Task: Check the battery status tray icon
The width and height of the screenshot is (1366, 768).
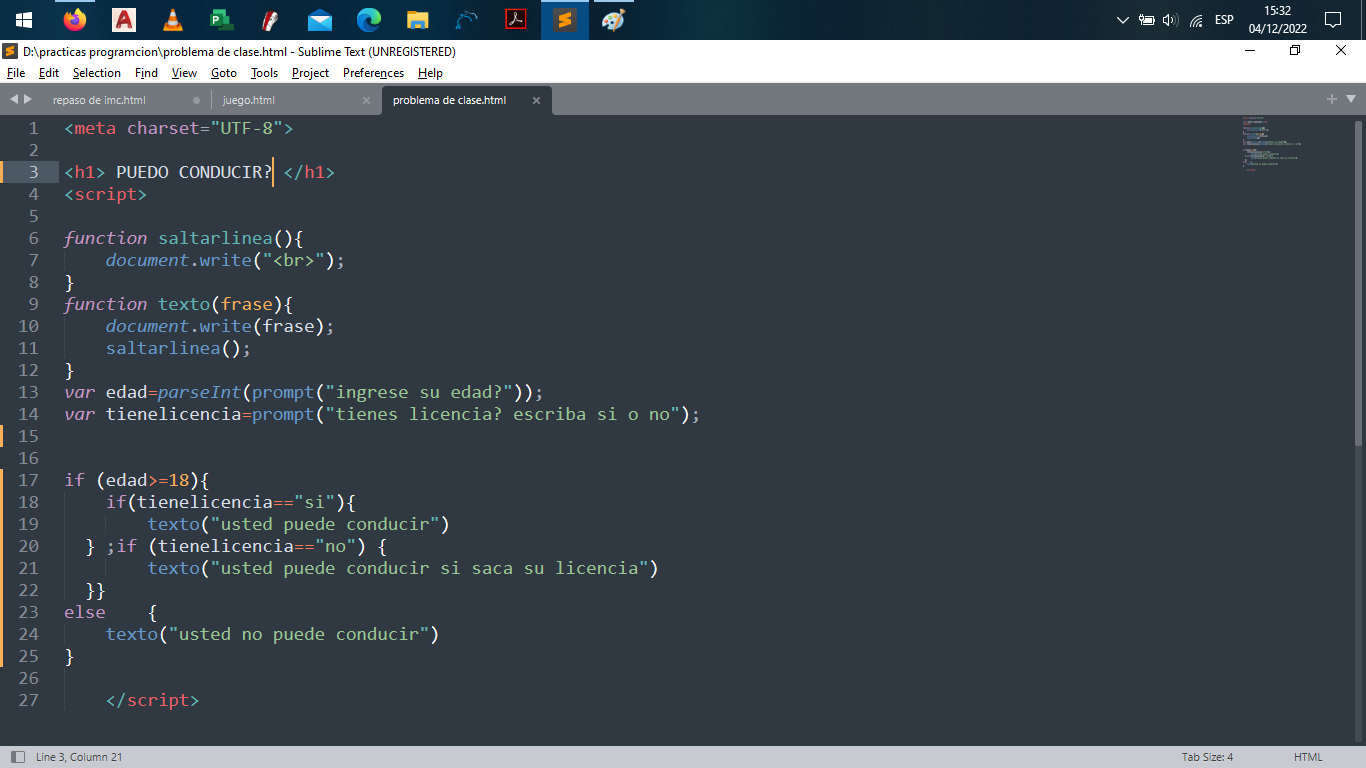Action: pyautogui.click(x=1147, y=20)
